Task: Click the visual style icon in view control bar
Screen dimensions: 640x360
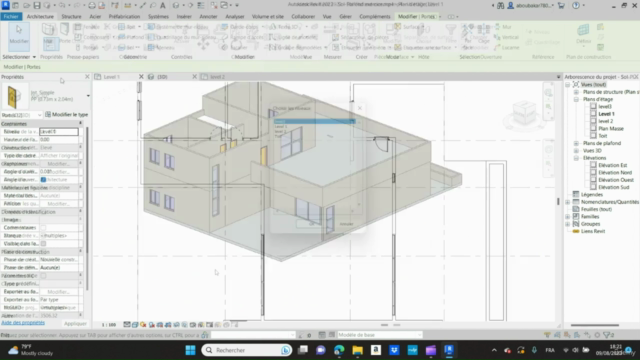Action: coord(135,325)
